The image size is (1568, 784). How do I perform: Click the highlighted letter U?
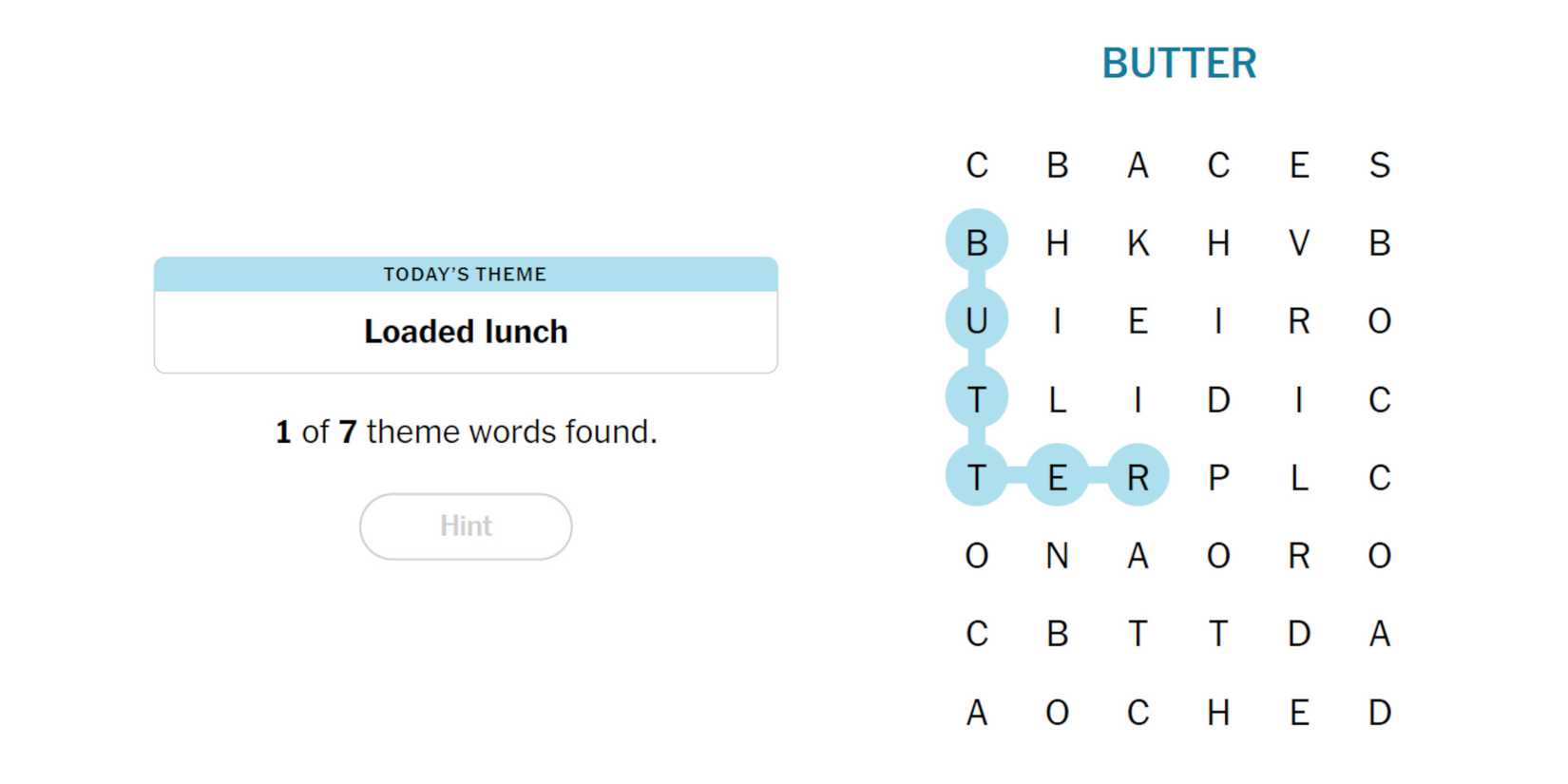click(x=976, y=321)
